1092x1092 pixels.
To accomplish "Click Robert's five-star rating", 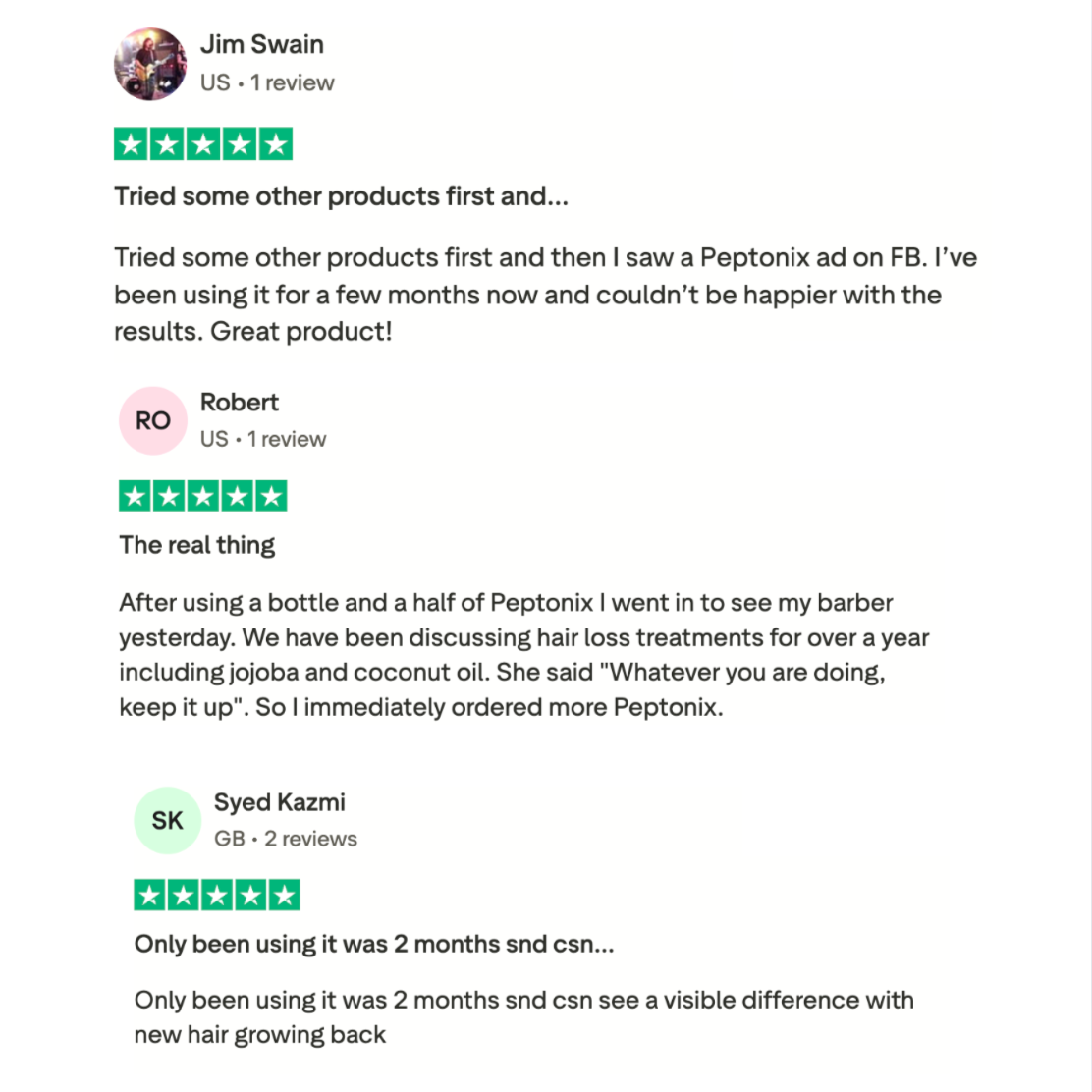I will click(203, 496).
